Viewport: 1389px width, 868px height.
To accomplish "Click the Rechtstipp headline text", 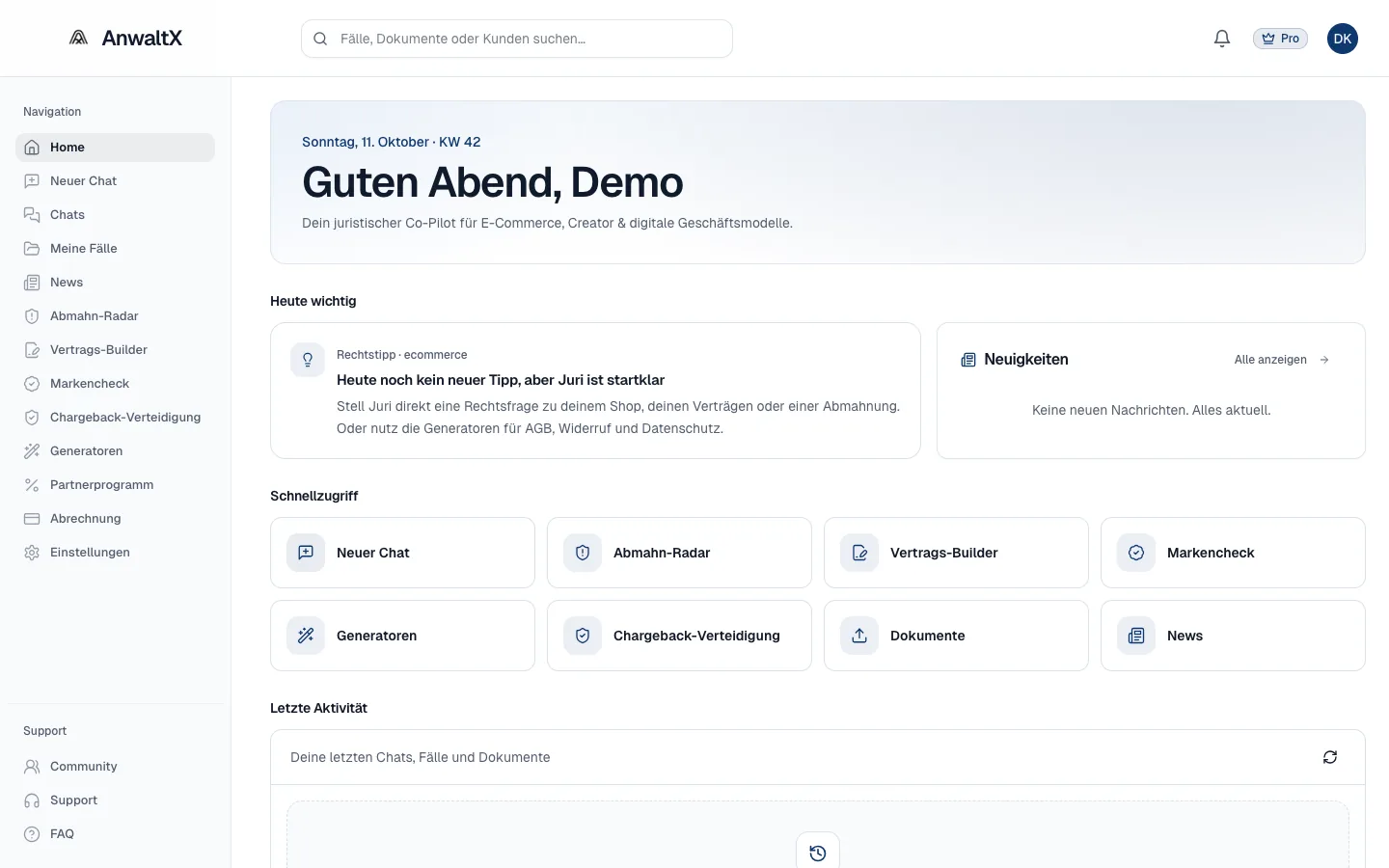I will [501, 380].
